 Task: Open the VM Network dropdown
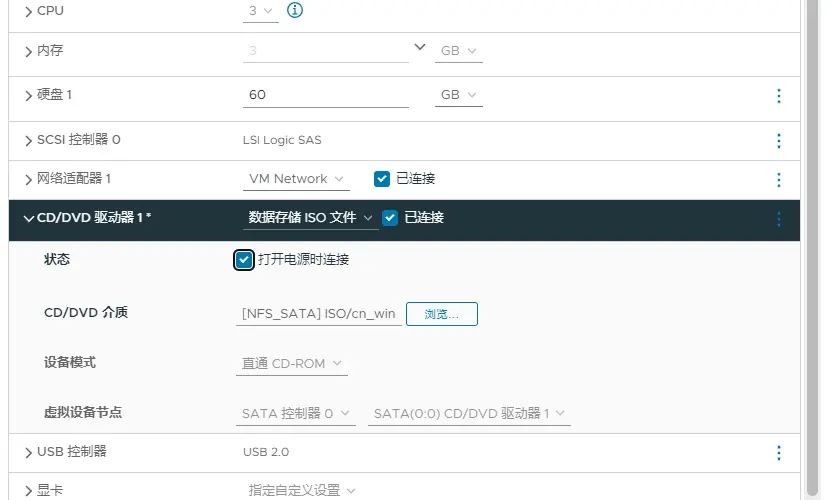(x=297, y=179)
